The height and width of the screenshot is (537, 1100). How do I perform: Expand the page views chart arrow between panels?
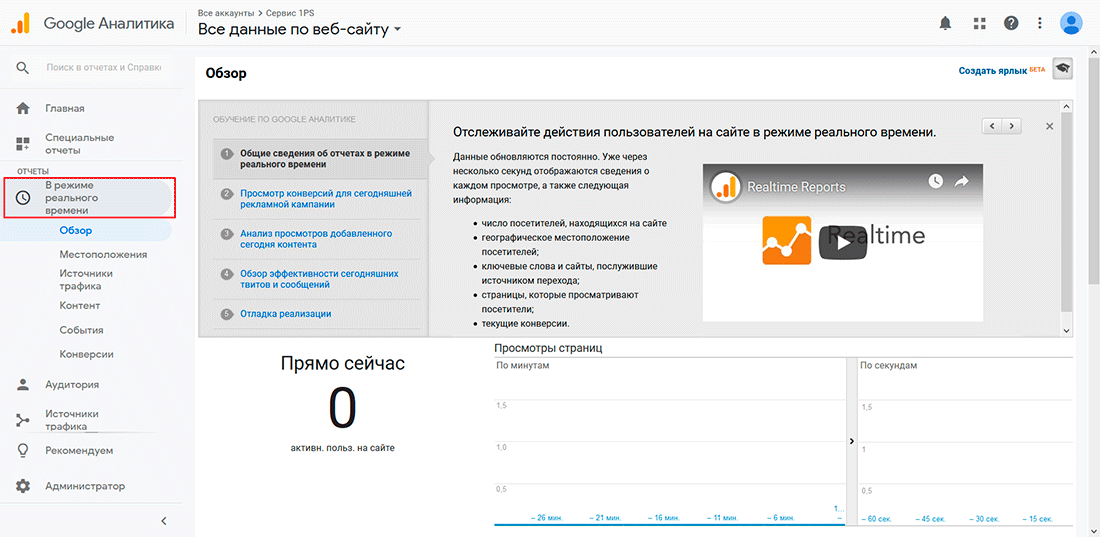(851, 442)
